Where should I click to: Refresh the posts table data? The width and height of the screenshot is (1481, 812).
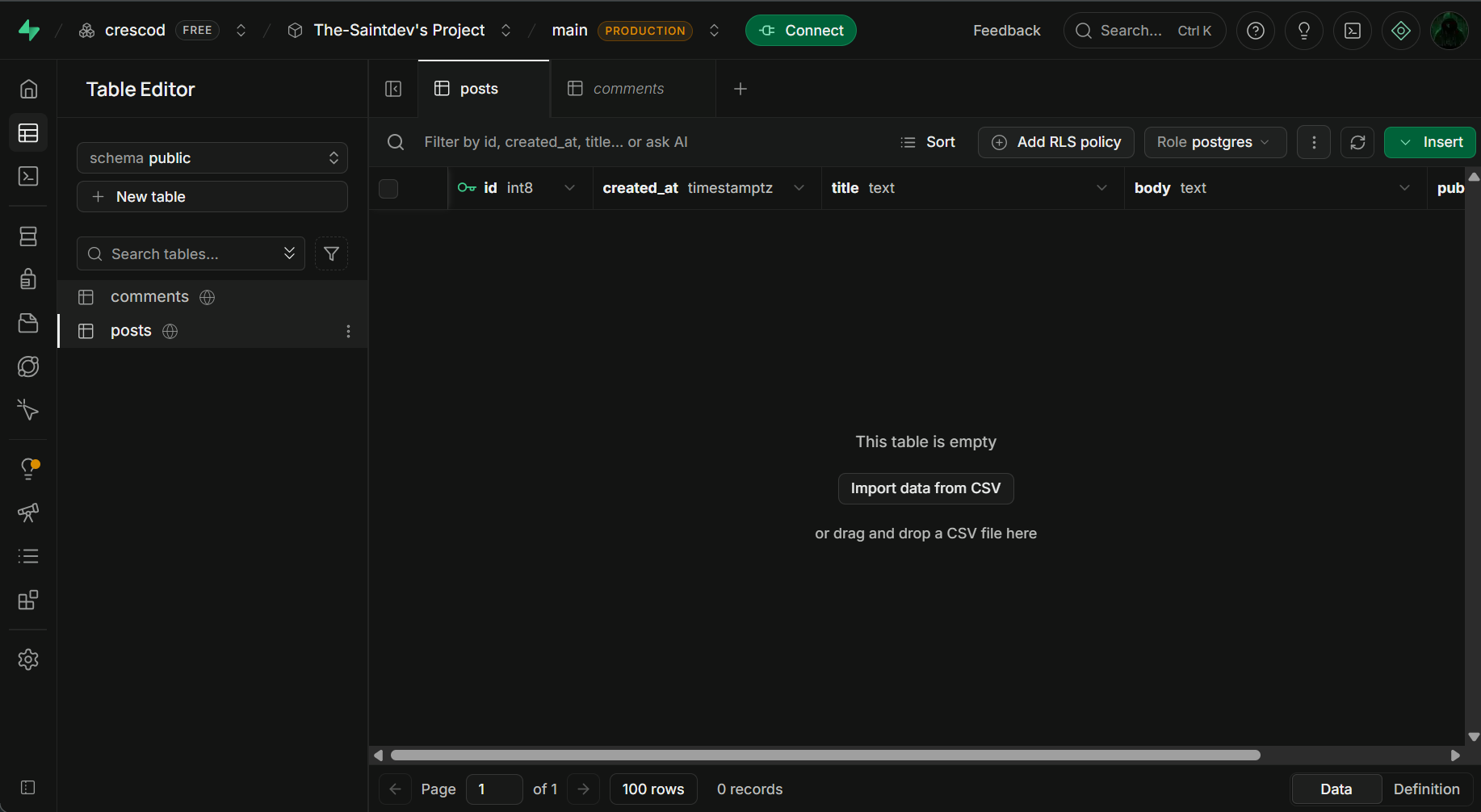(x=1357, y=142)
